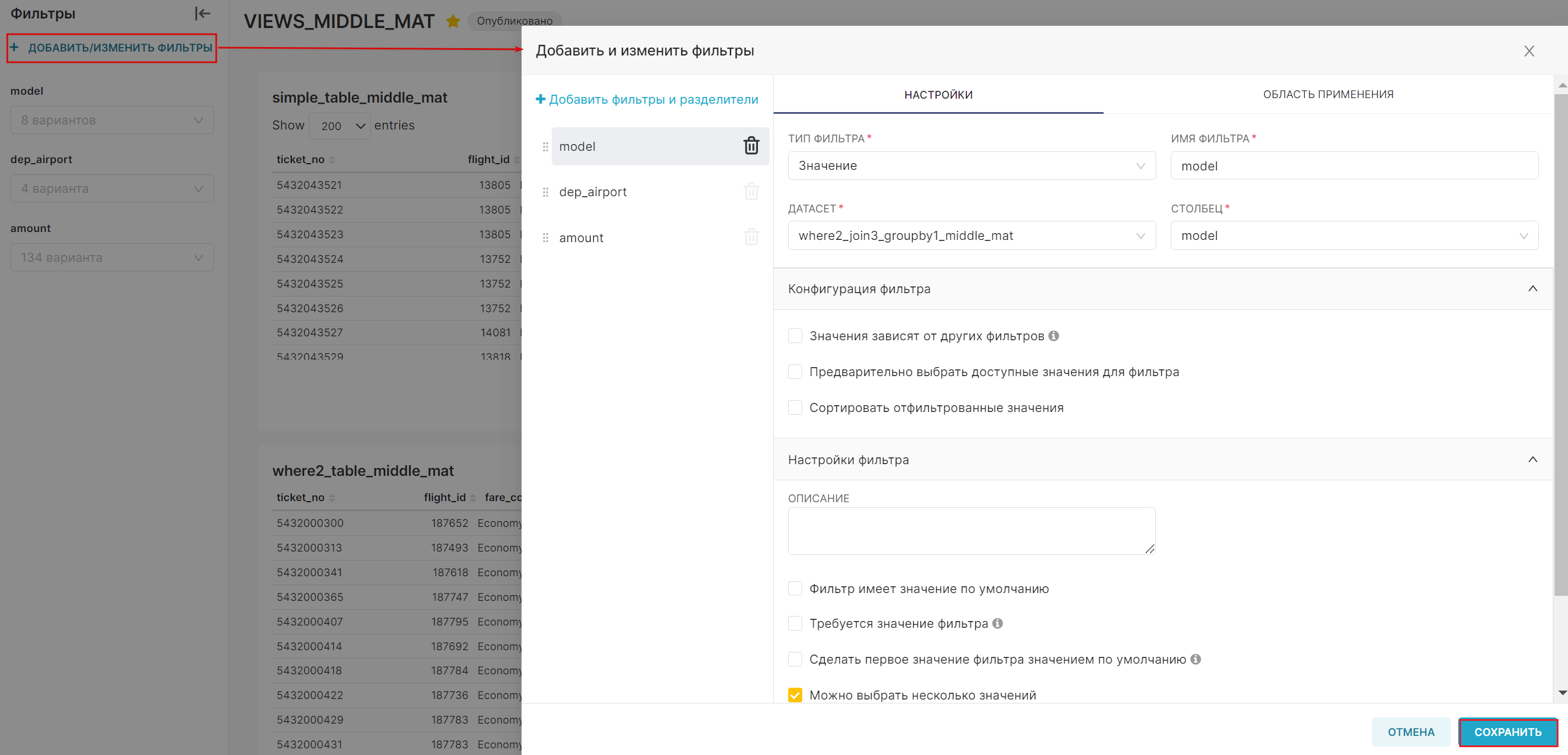Collapse the Конфигурация фильтра section
The width and height of the screenshot is (1568, 755).
pyautogui.click(x=1533, y=289)
